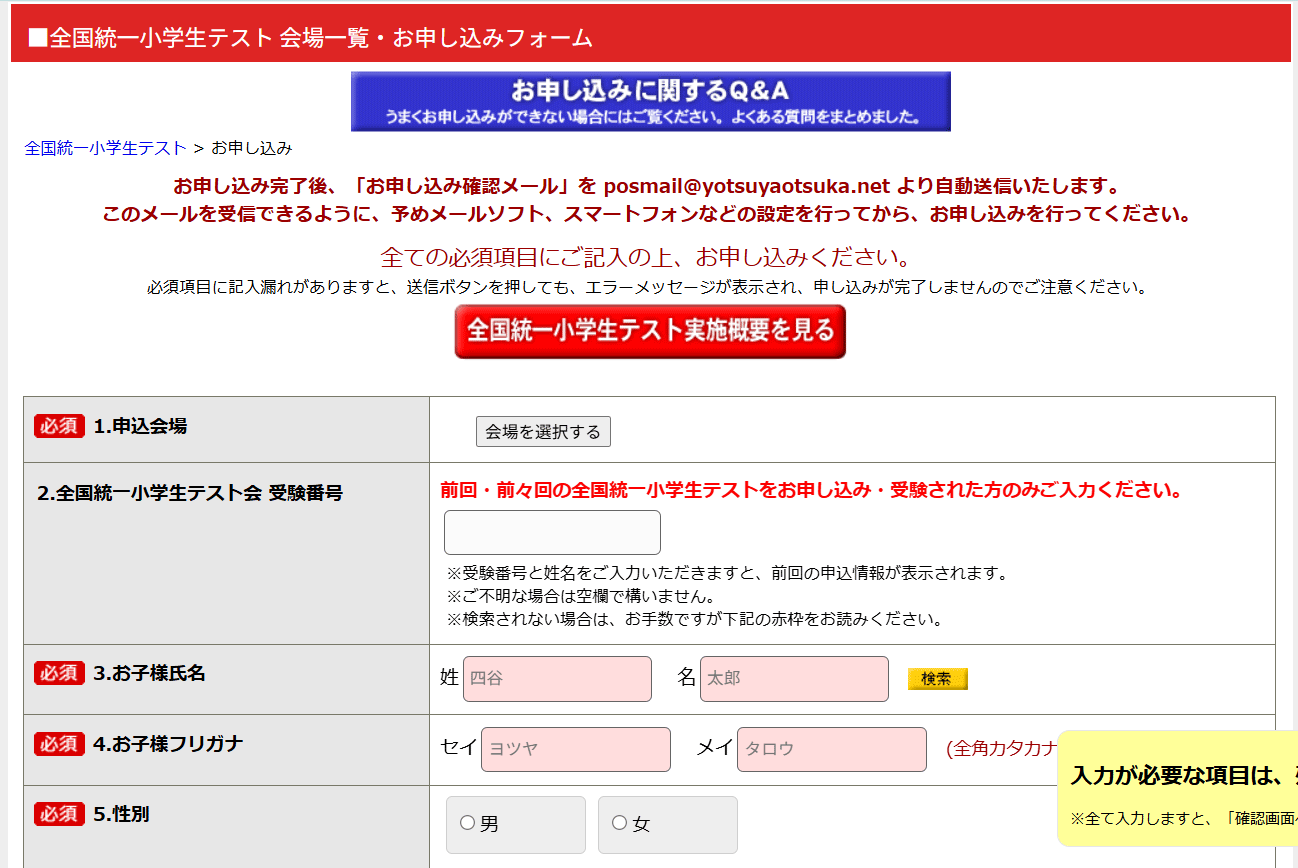Click the yellow 検索 button

click(x=937, y=679)
